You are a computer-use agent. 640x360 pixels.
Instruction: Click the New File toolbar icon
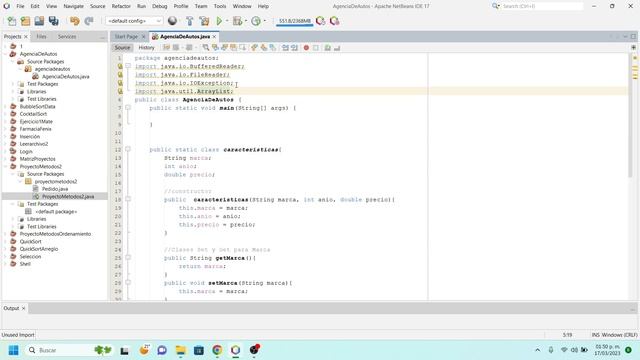pyautogui.click(x=12, y=21)
